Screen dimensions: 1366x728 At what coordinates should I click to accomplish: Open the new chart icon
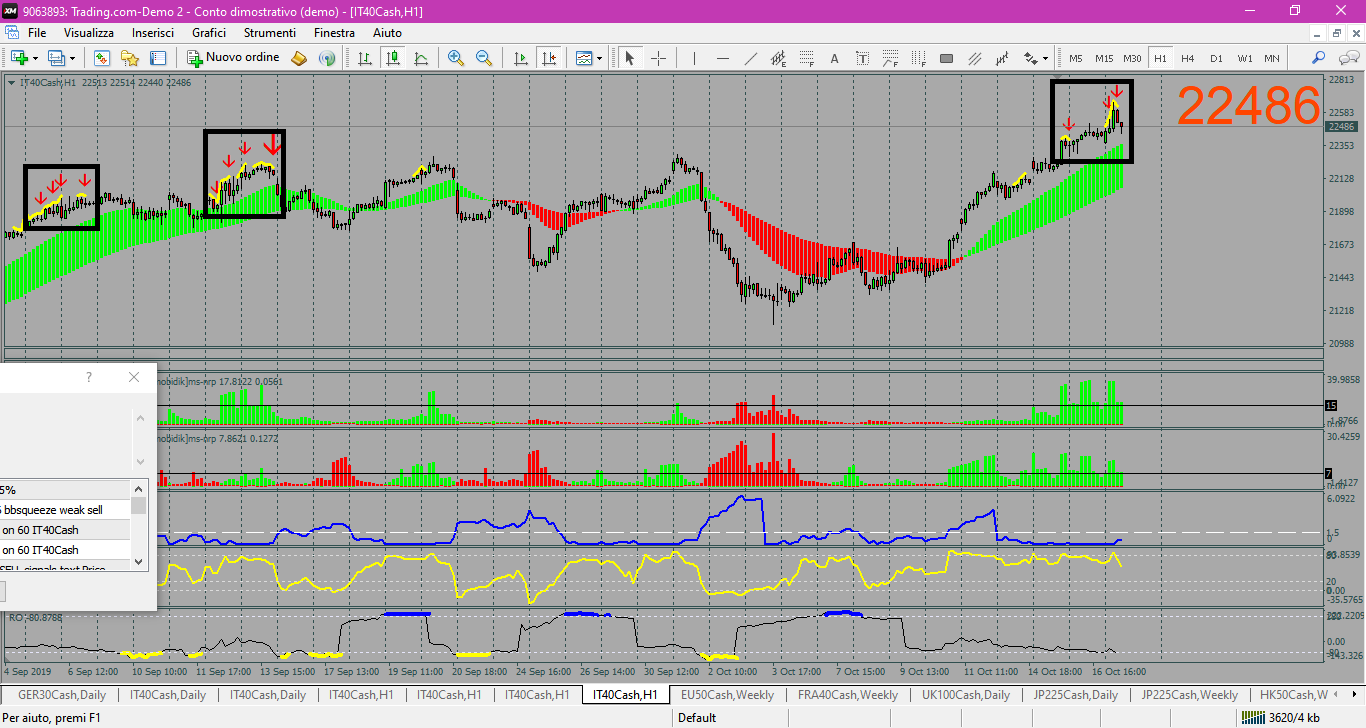pyautogui.click(x=18, y=58)
